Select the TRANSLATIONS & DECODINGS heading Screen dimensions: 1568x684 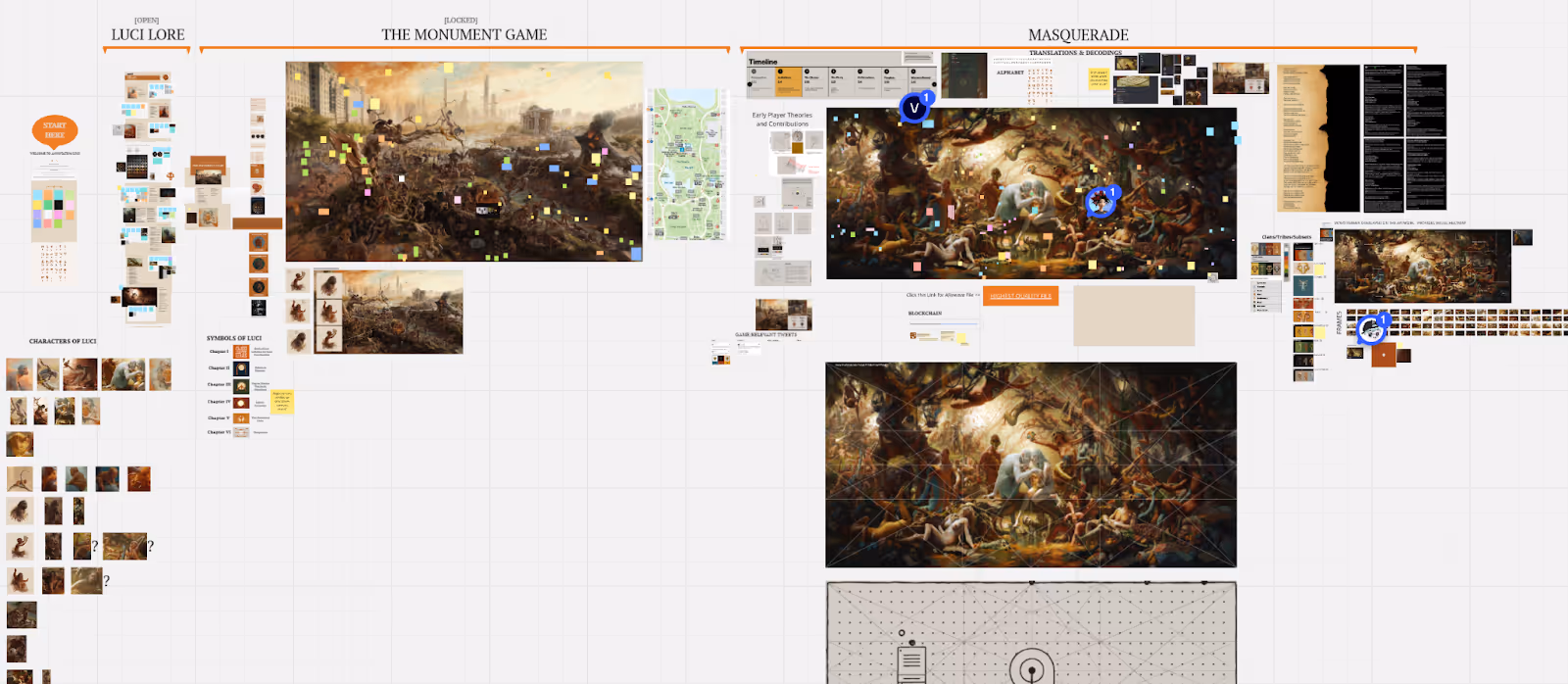(1075, 53)
